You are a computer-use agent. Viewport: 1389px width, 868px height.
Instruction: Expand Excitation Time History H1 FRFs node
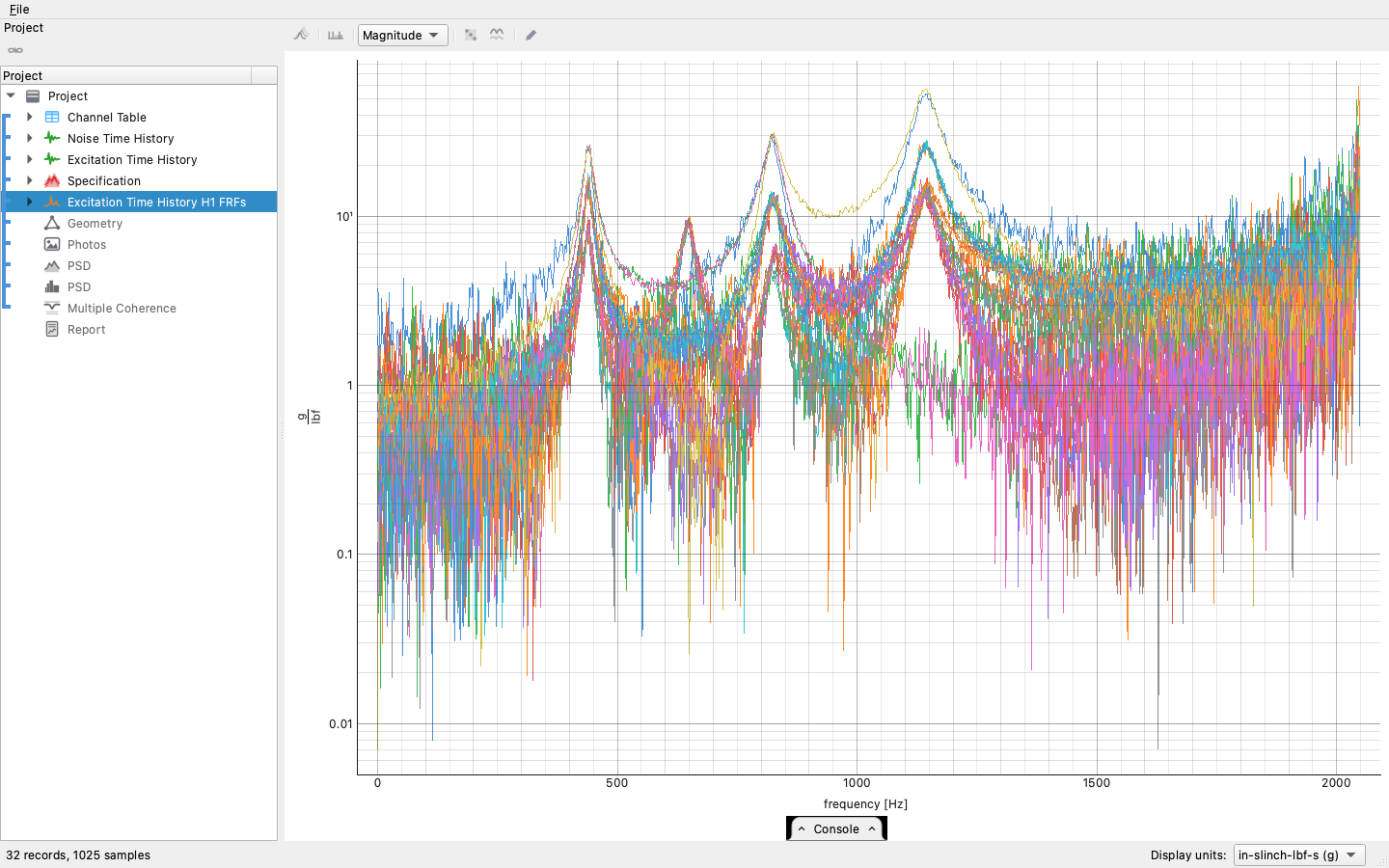[30, 202]
